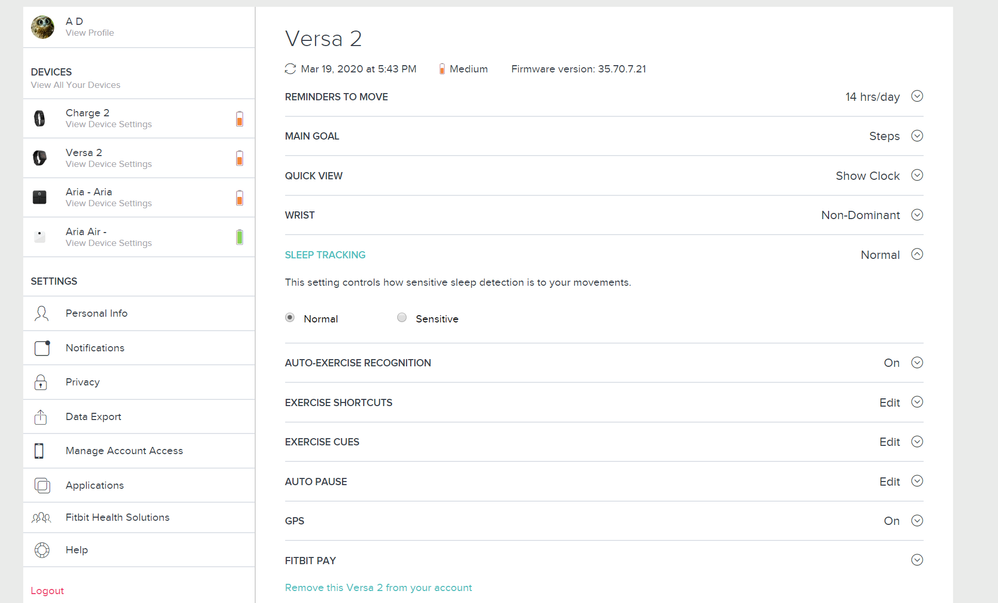The image size is (998, 603).
Task: Click Aria - Aria battery level icon
Action: coord(239,197)
